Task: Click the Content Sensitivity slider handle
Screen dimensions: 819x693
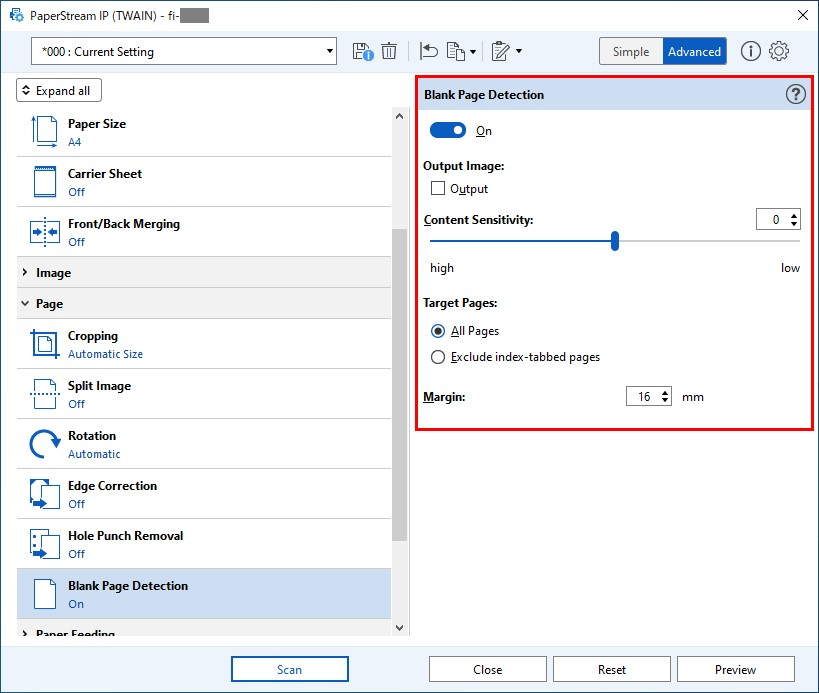Action: click(615, 241)
